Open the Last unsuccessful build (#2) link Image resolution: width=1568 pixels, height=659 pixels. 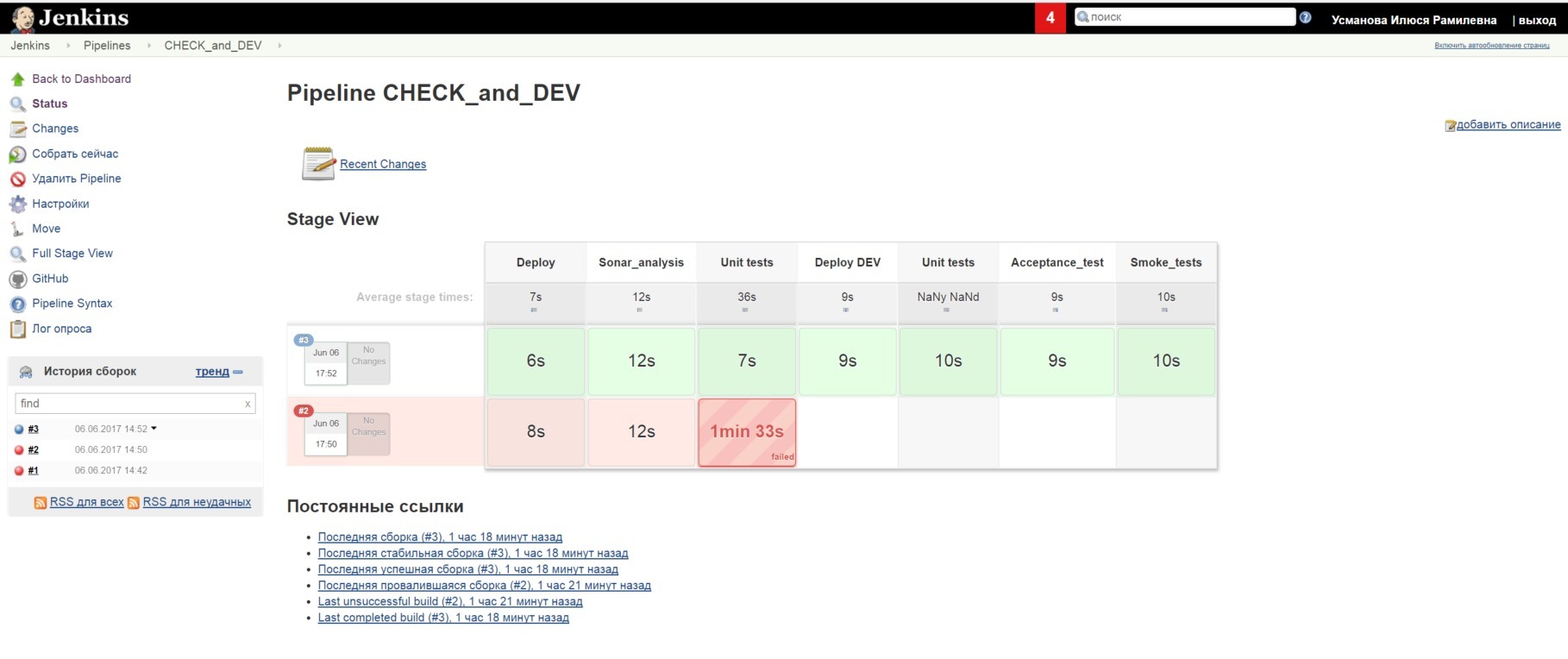point(450,601)
